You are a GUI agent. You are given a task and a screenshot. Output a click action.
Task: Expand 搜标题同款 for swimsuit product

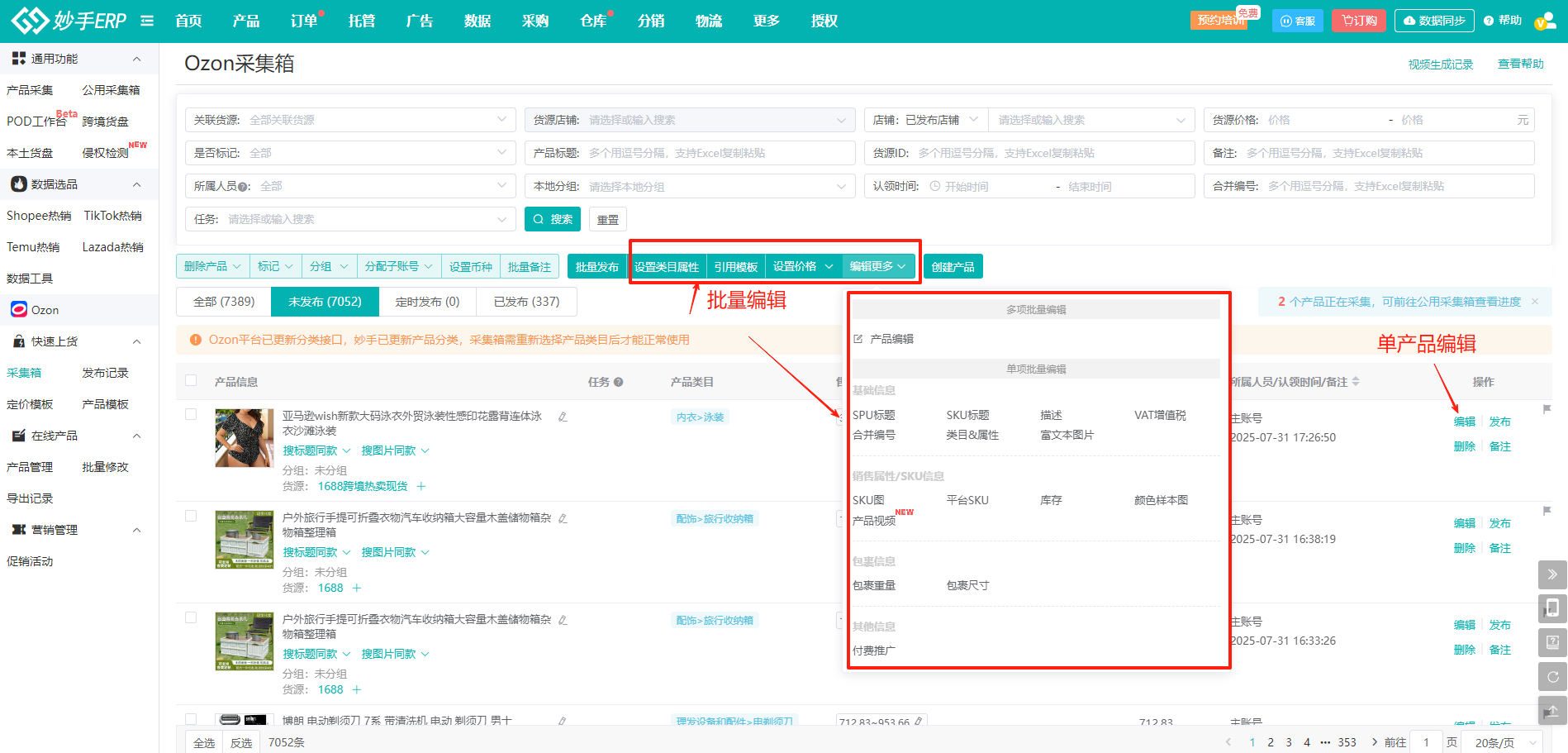coord(317,450)
